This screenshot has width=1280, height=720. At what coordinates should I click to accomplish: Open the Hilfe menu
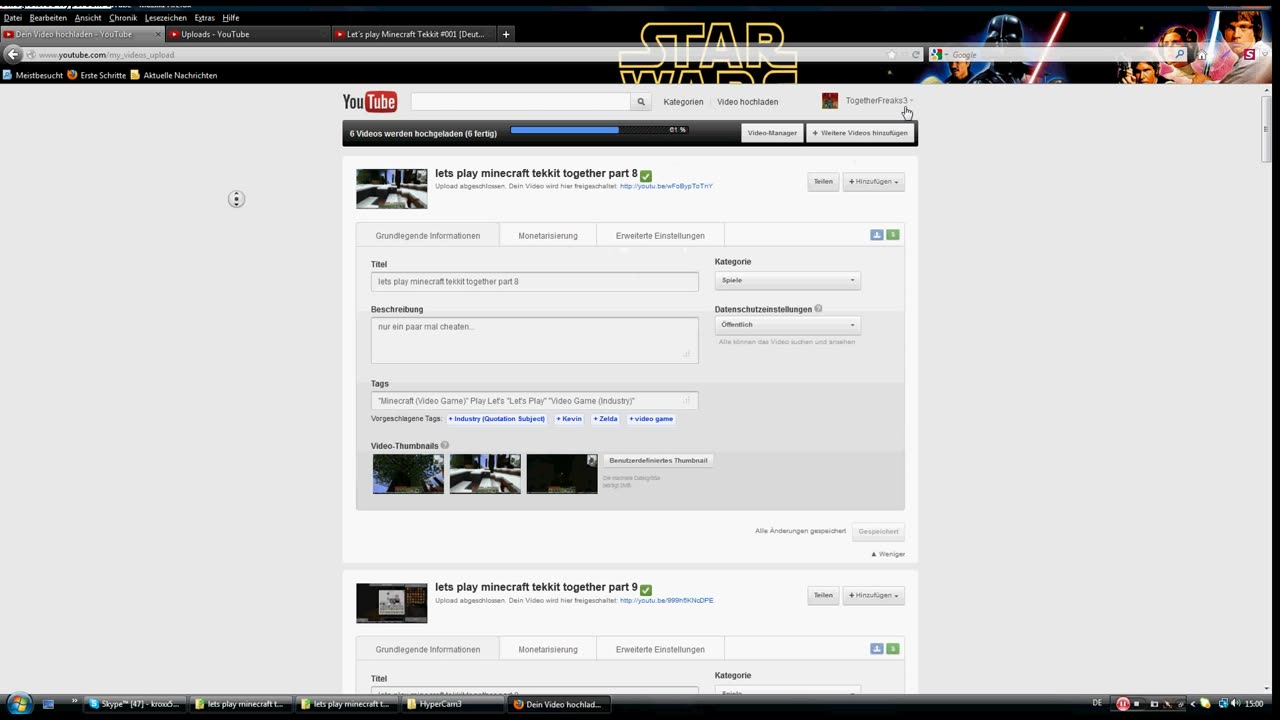[231, 18]
